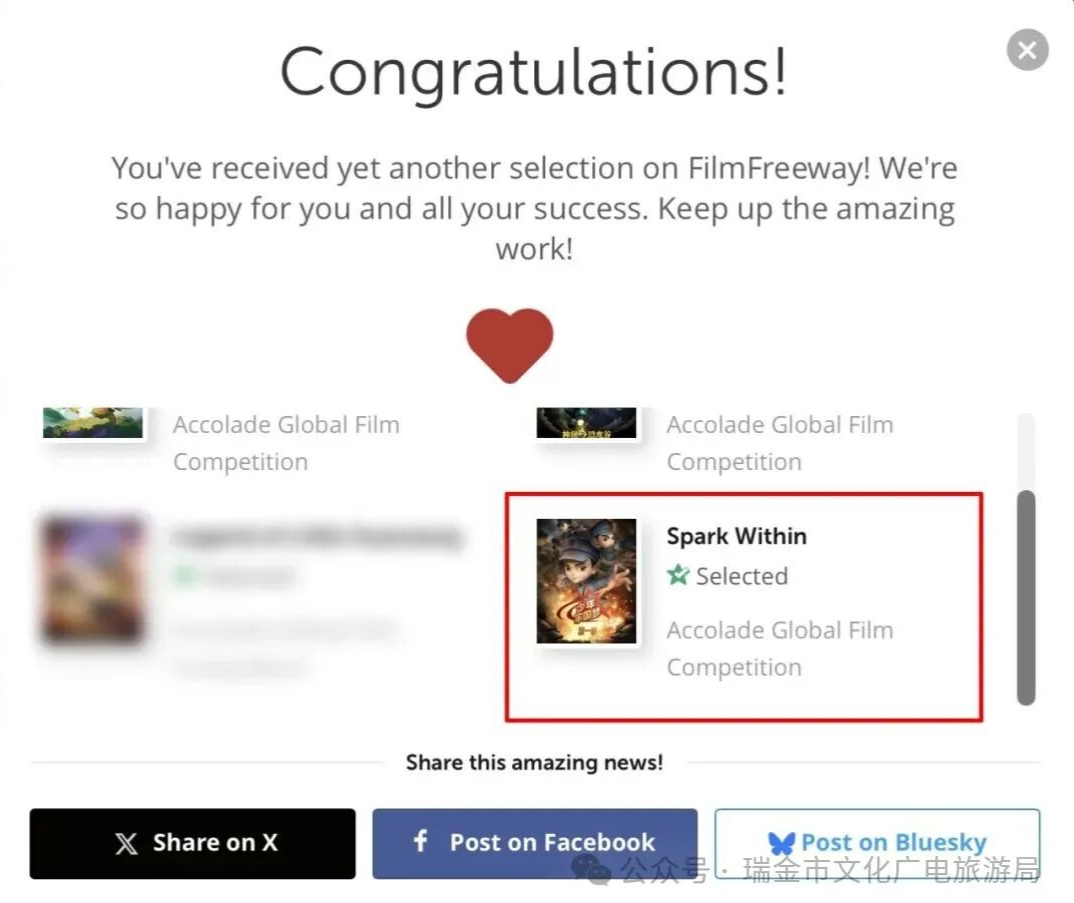Open the top-left landscape film thumbnail

[x=93, y=423]
